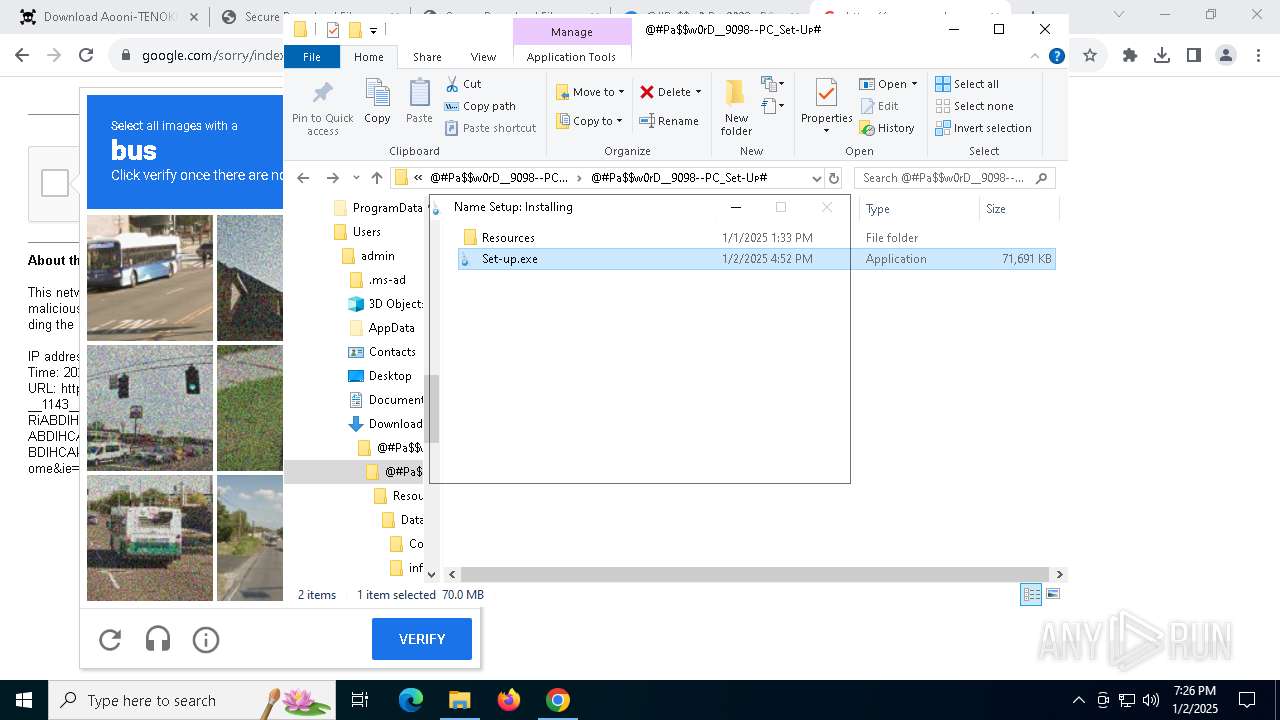Screen dimensions: 1280x720
Task: Go up one folder level
Action: pos(376,178)
